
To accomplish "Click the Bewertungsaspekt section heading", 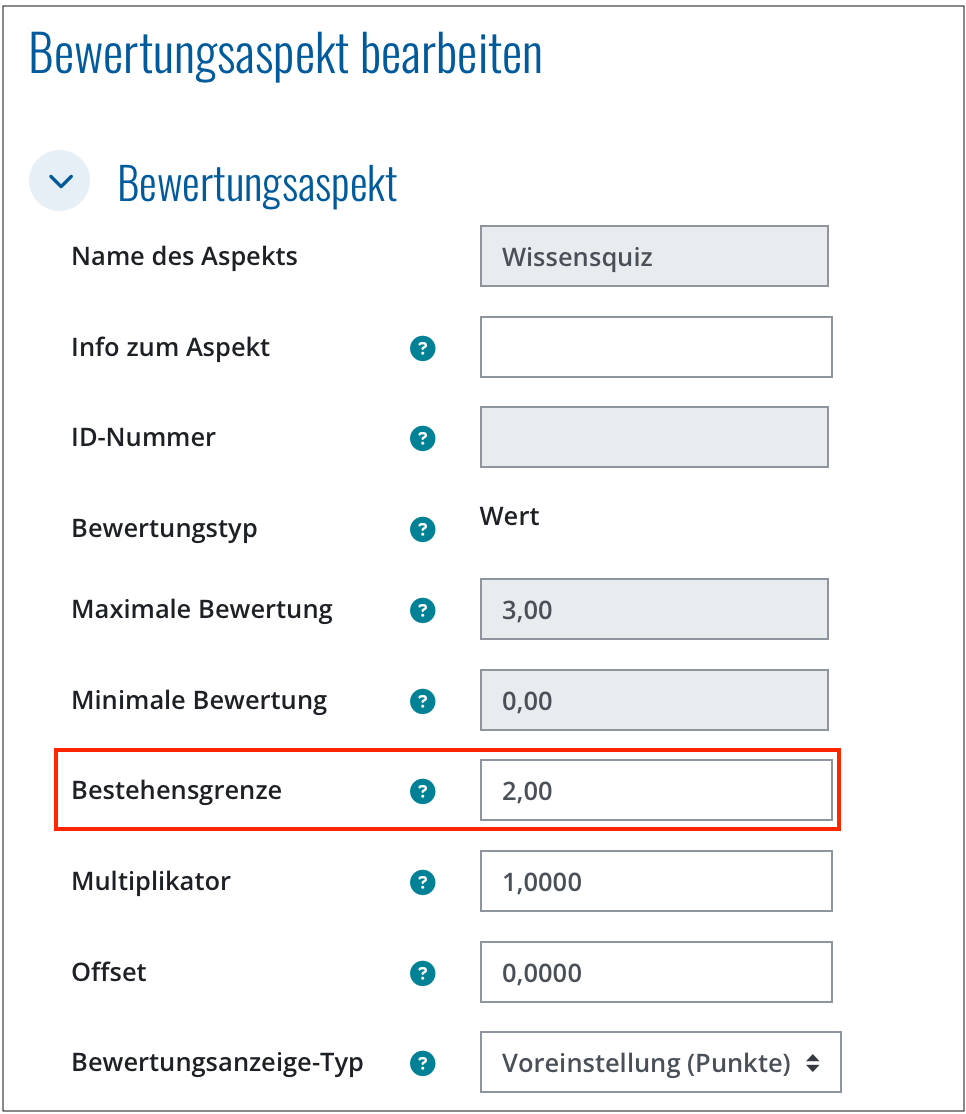I will tap(257, 183).
